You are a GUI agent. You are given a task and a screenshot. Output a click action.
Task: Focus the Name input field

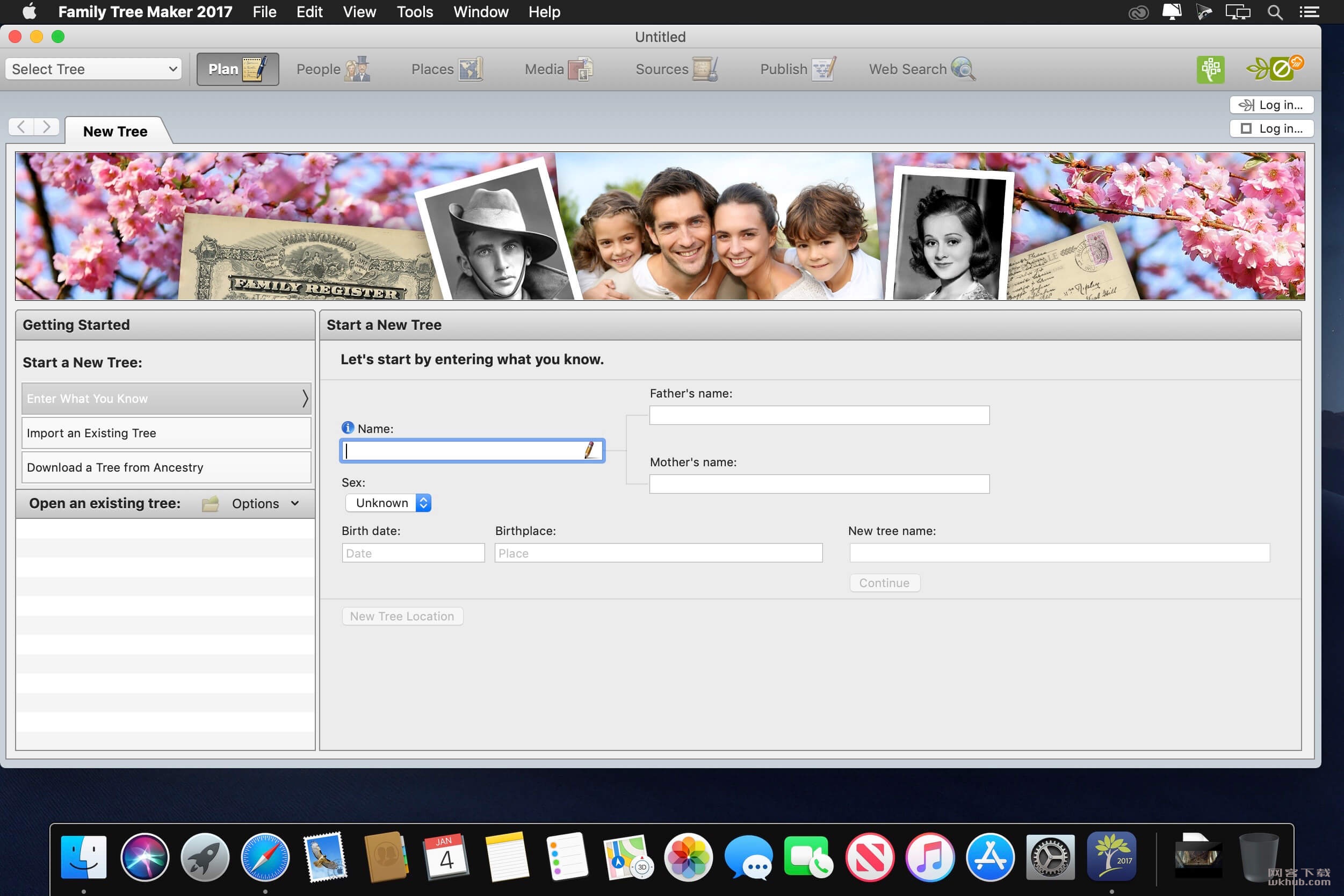[472, 450]
